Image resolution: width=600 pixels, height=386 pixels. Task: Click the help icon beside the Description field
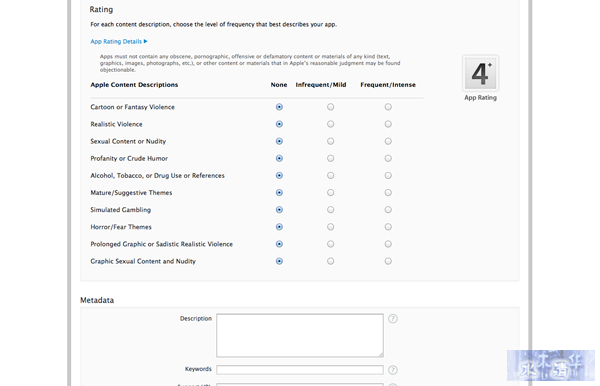[x=393, y=319]
